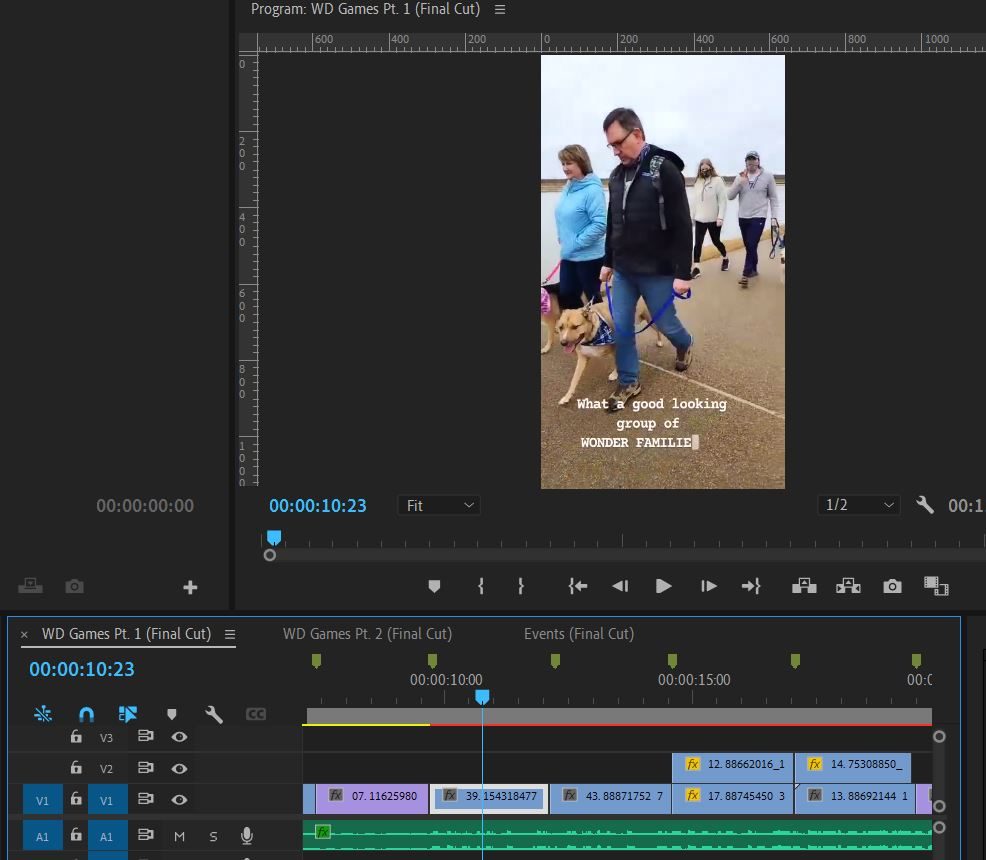Select WD Games Pt. 1 (Final Cut) timeline tab
986x860 pixels.
click(126, 634)
